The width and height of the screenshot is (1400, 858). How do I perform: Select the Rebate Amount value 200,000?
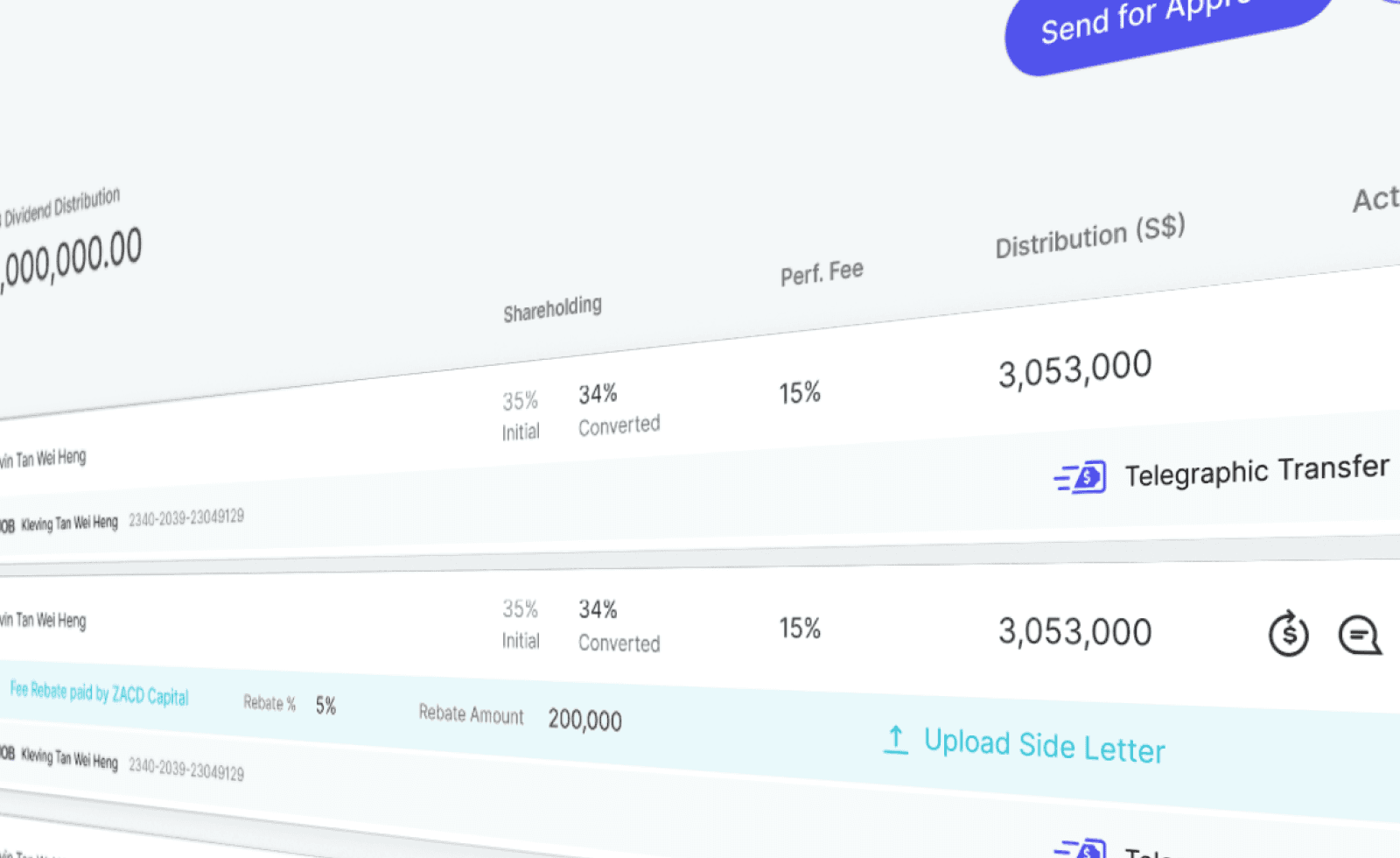click(584, 720)
